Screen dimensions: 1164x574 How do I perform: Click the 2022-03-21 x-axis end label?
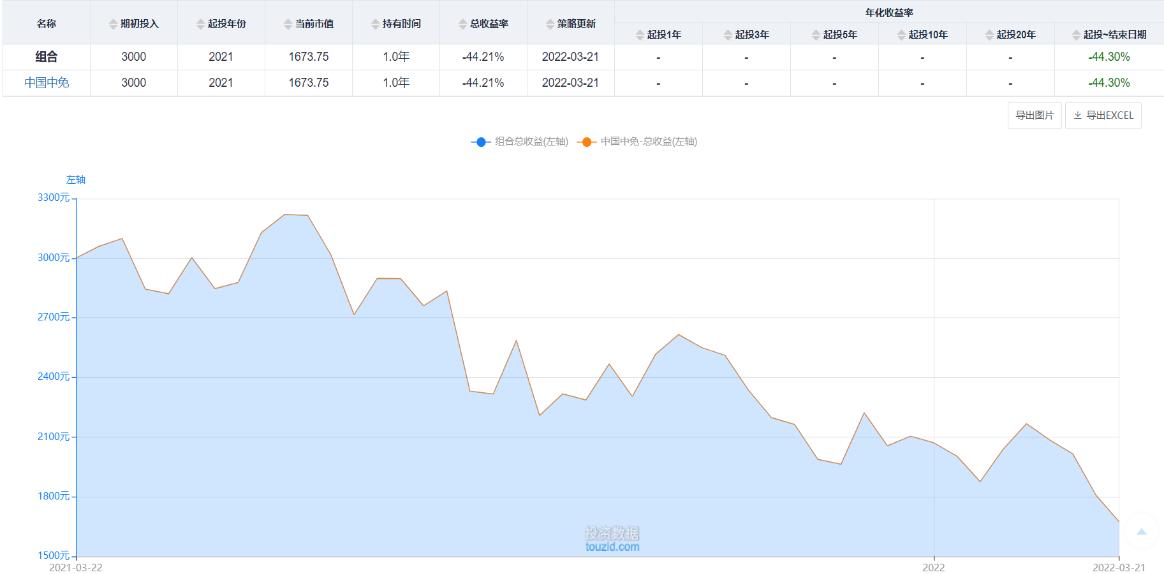pos(1120,567)
